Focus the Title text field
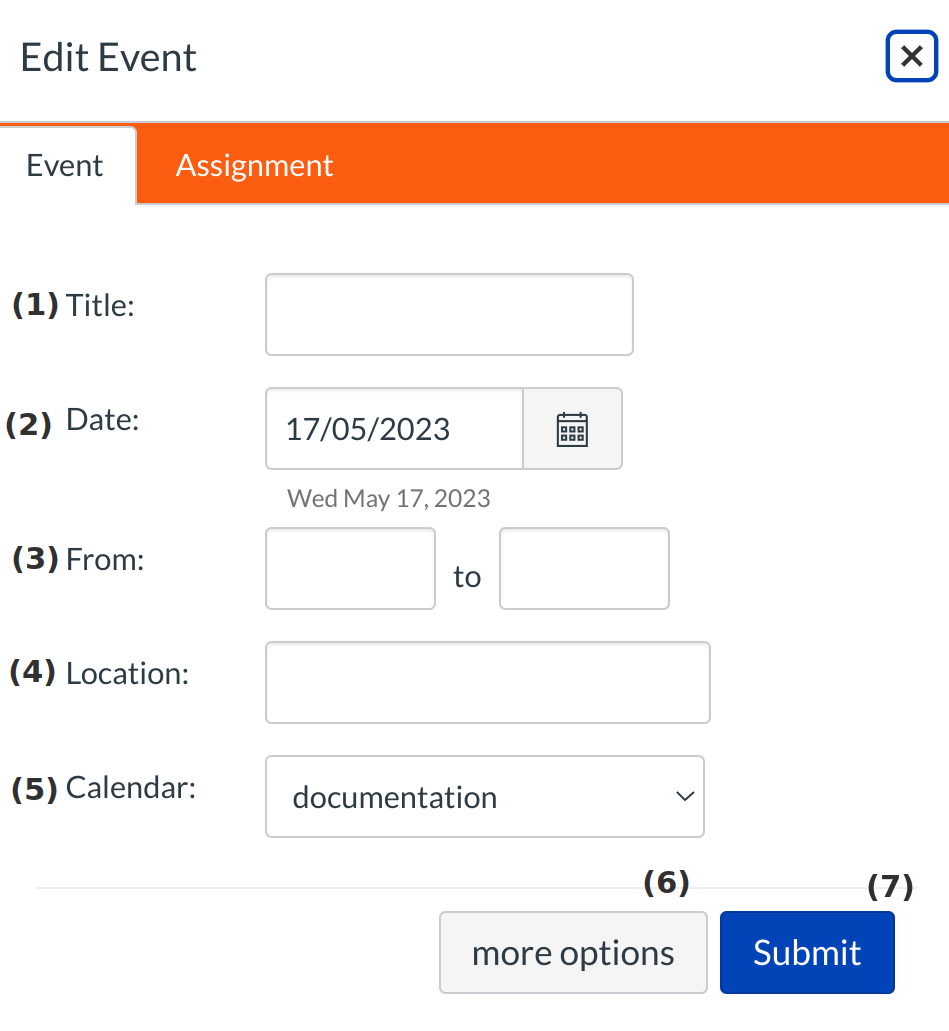The height and width of the screenshot is (1031, 949). click(x=449, y=314)
